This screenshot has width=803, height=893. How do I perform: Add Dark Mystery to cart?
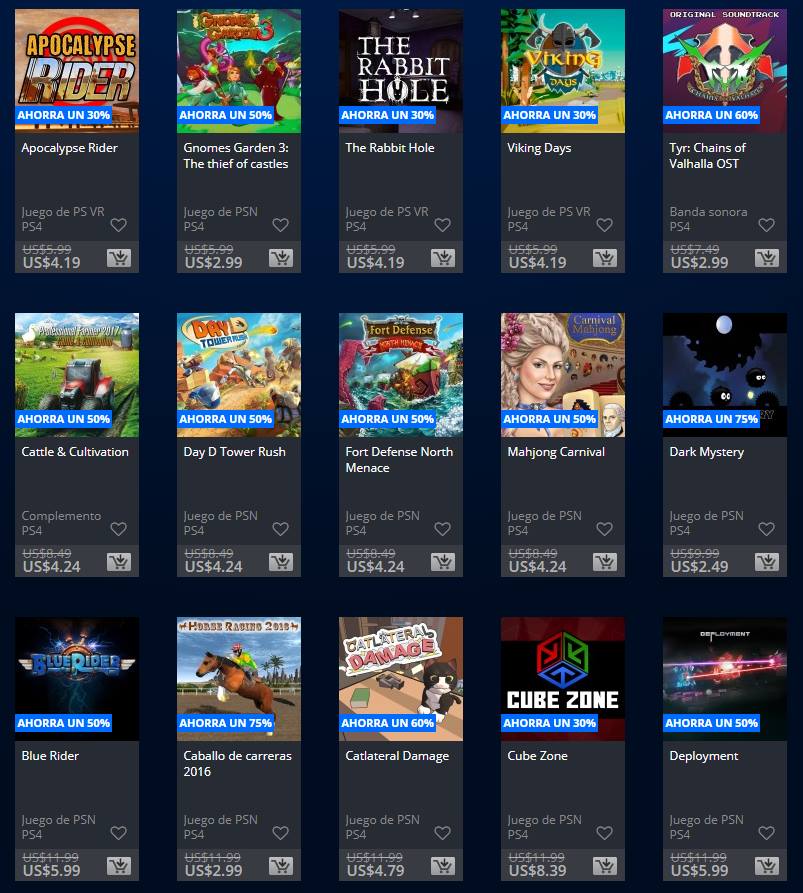pos(767,563)
